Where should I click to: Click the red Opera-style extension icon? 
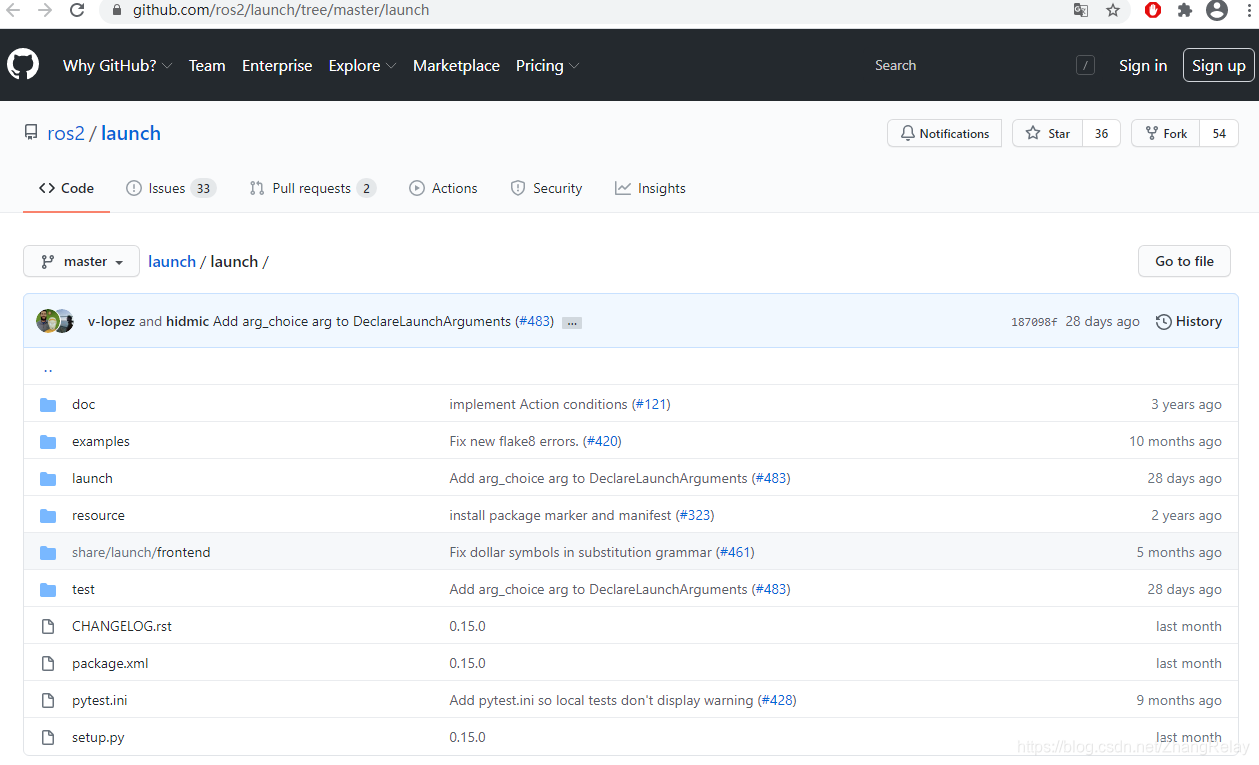[x=1153, y=10]
